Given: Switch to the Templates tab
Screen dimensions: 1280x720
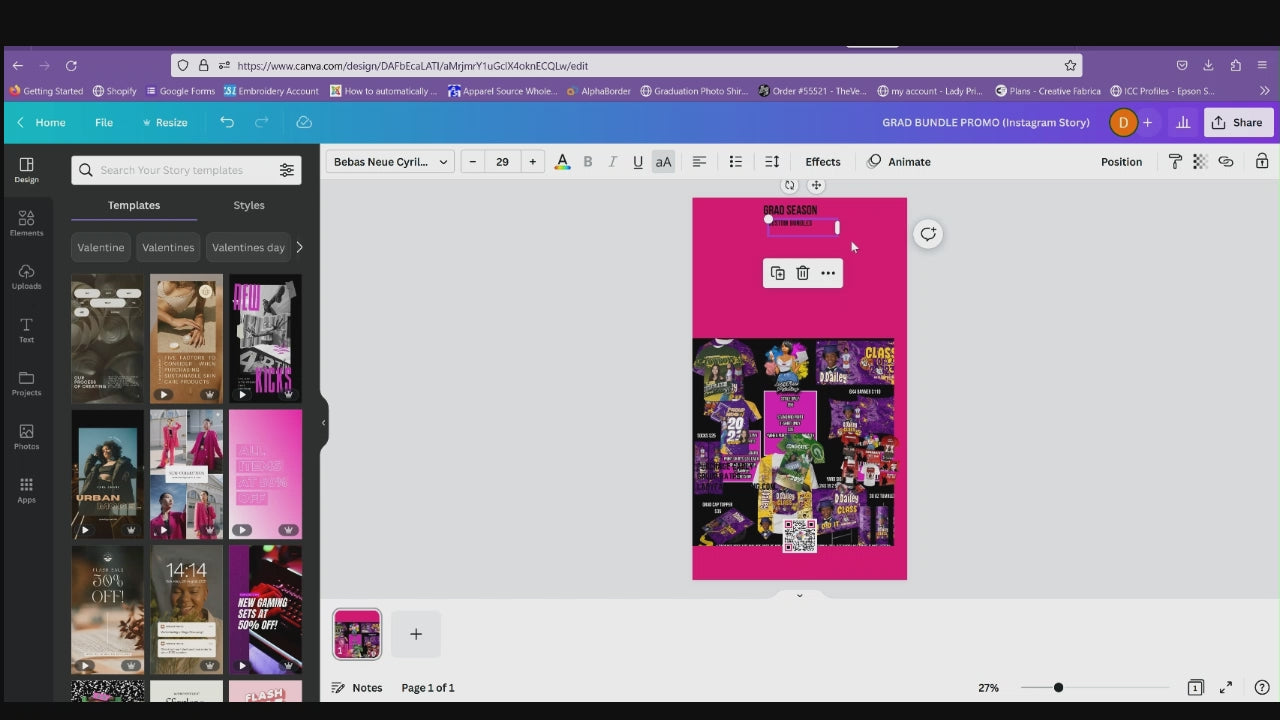Looking at the screenshot, I should tap(134, 205).
